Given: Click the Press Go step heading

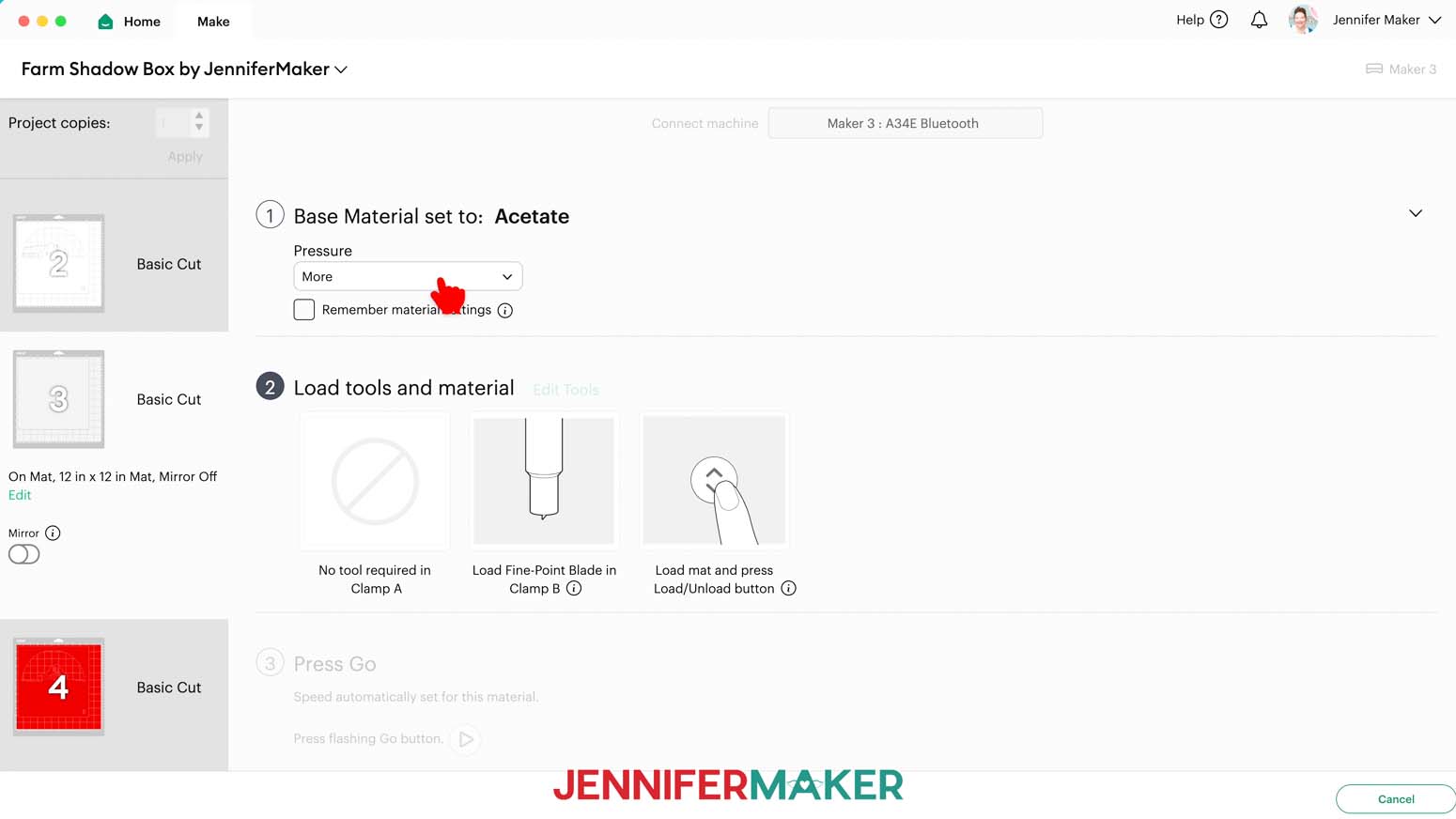Looking at the screenshot, I should coord(334,664).
